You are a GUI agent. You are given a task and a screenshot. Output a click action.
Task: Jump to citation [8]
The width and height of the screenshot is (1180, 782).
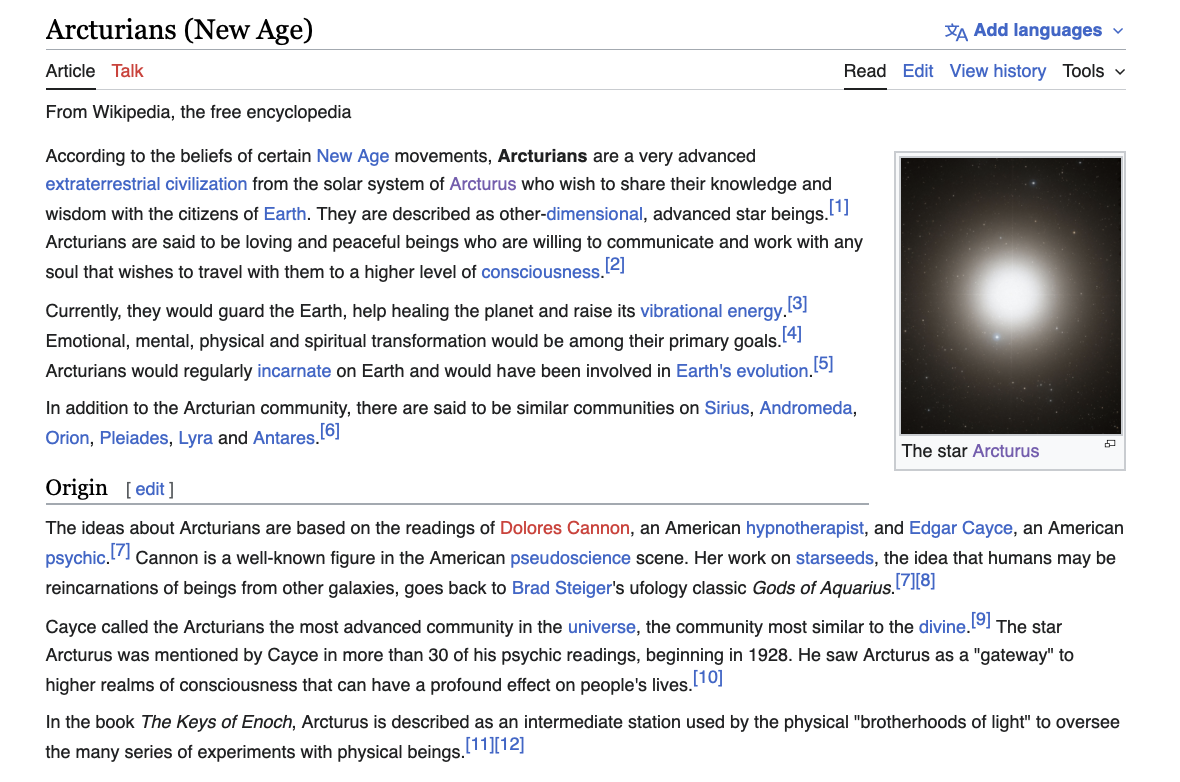point(926,580)
